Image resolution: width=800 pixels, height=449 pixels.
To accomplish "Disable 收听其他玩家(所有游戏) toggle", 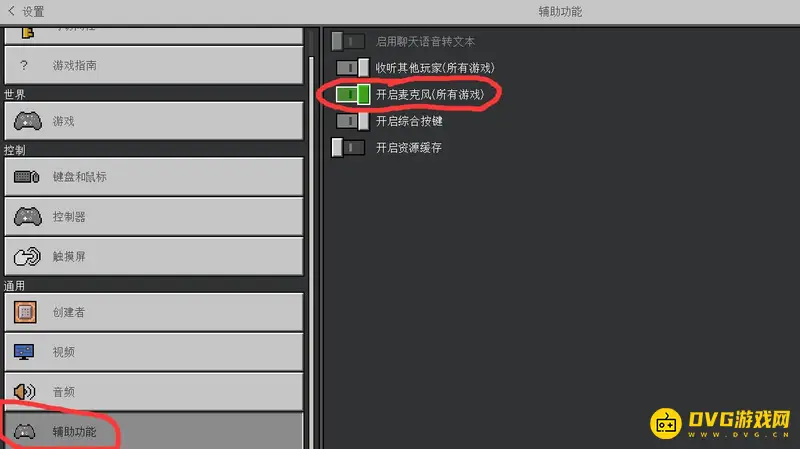I will 352,68.
